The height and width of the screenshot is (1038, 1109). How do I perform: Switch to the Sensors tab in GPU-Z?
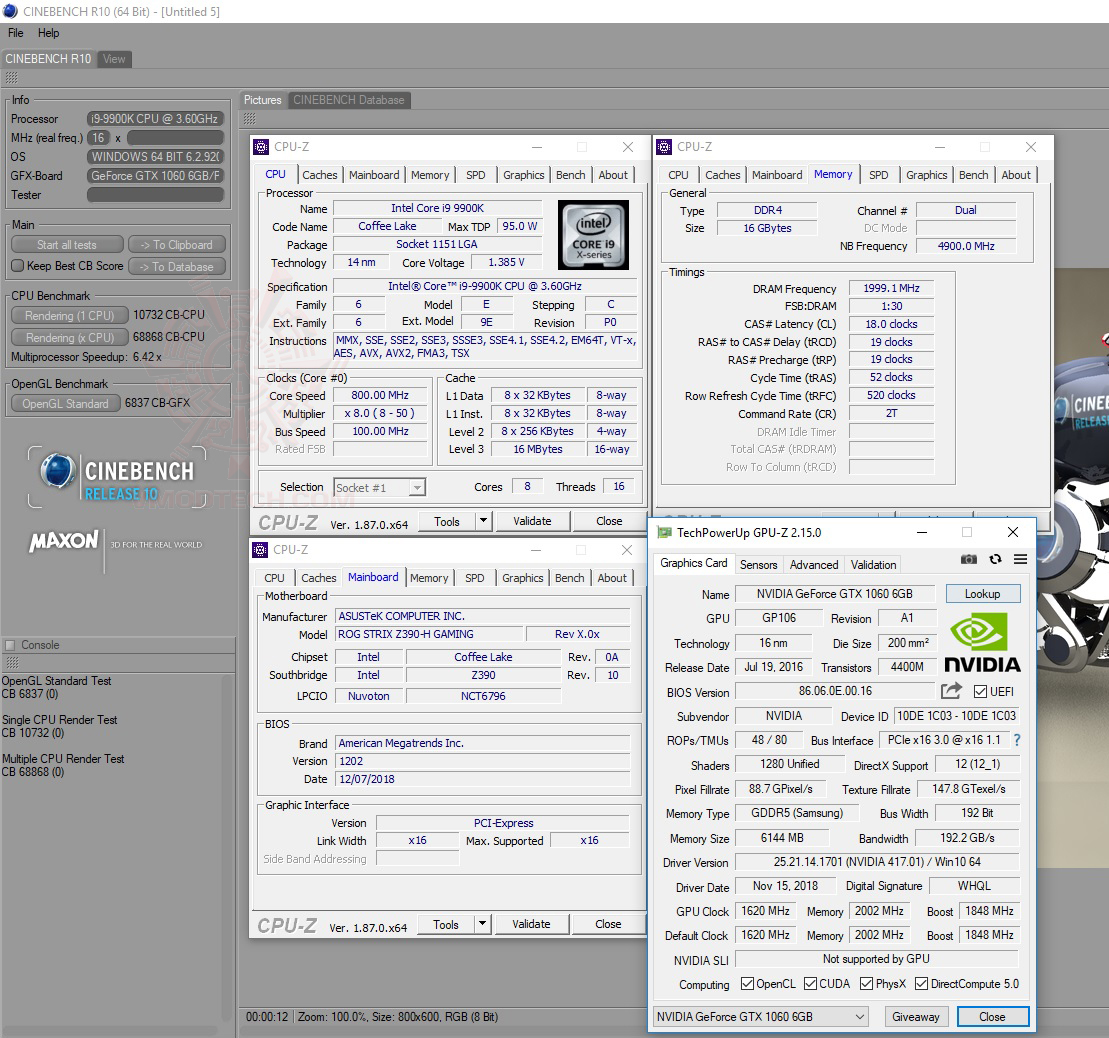(x=758, y=564)
